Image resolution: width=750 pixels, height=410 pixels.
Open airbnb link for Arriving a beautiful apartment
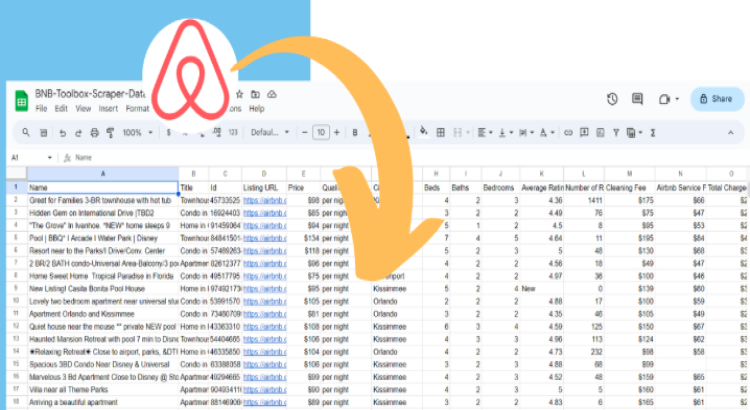click(x=265, y=402)
